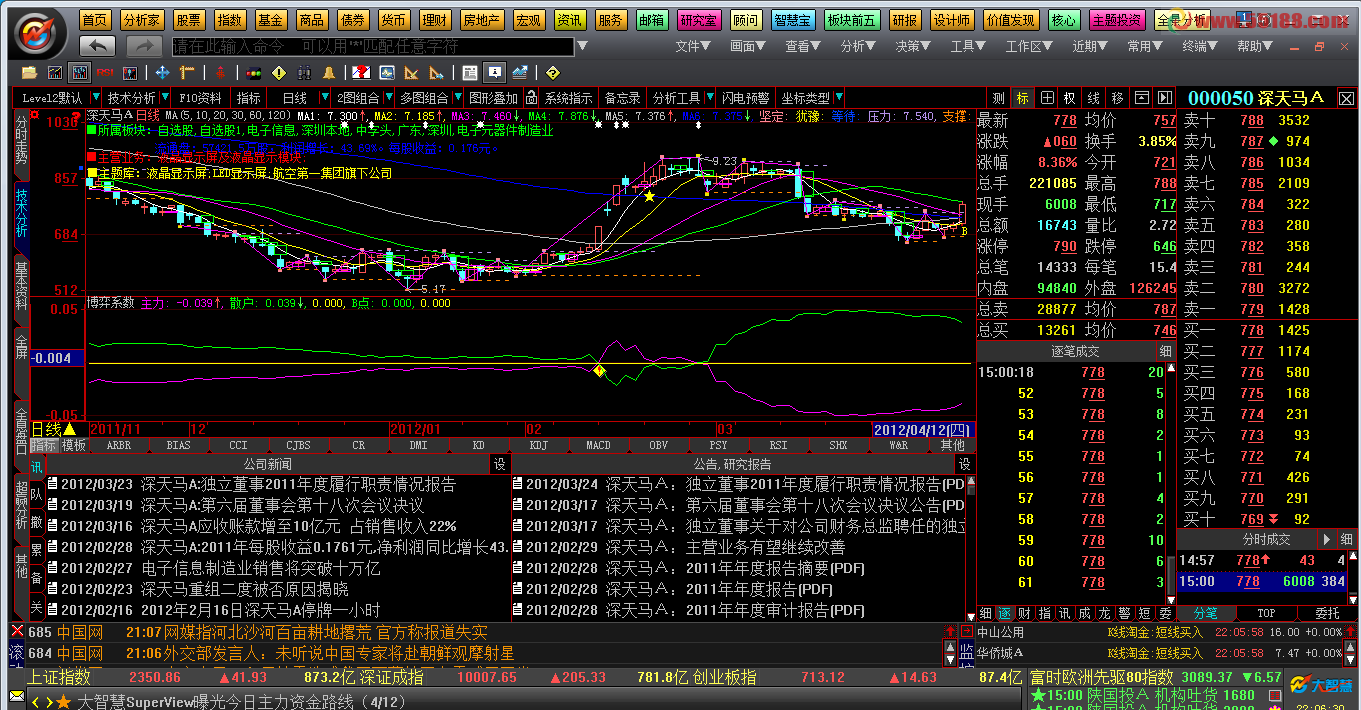This screenshot has width=1361, height=710.
Task: Click the 备忘录 toolbar button
Action: [622, 98]
